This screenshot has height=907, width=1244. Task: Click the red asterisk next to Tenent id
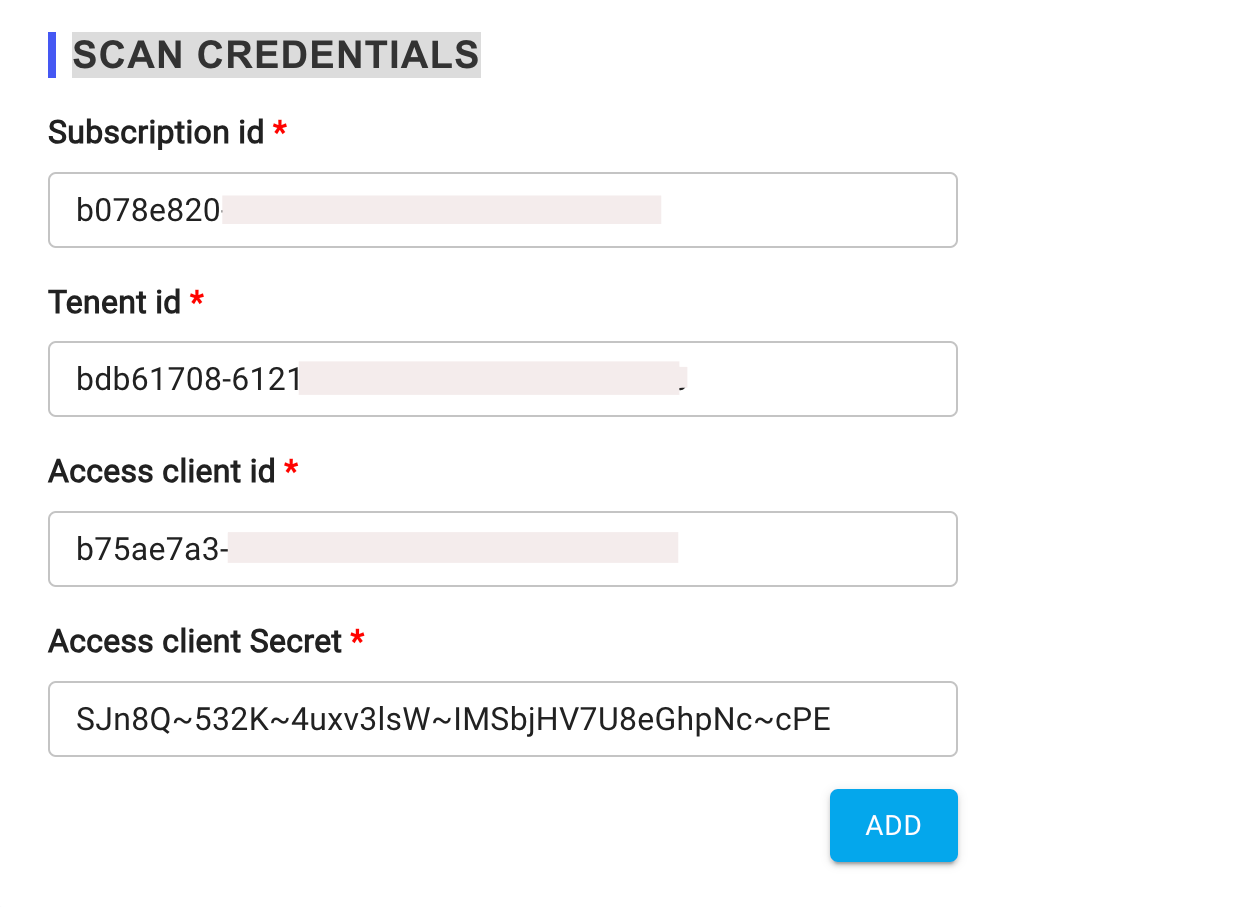point(197,299)
